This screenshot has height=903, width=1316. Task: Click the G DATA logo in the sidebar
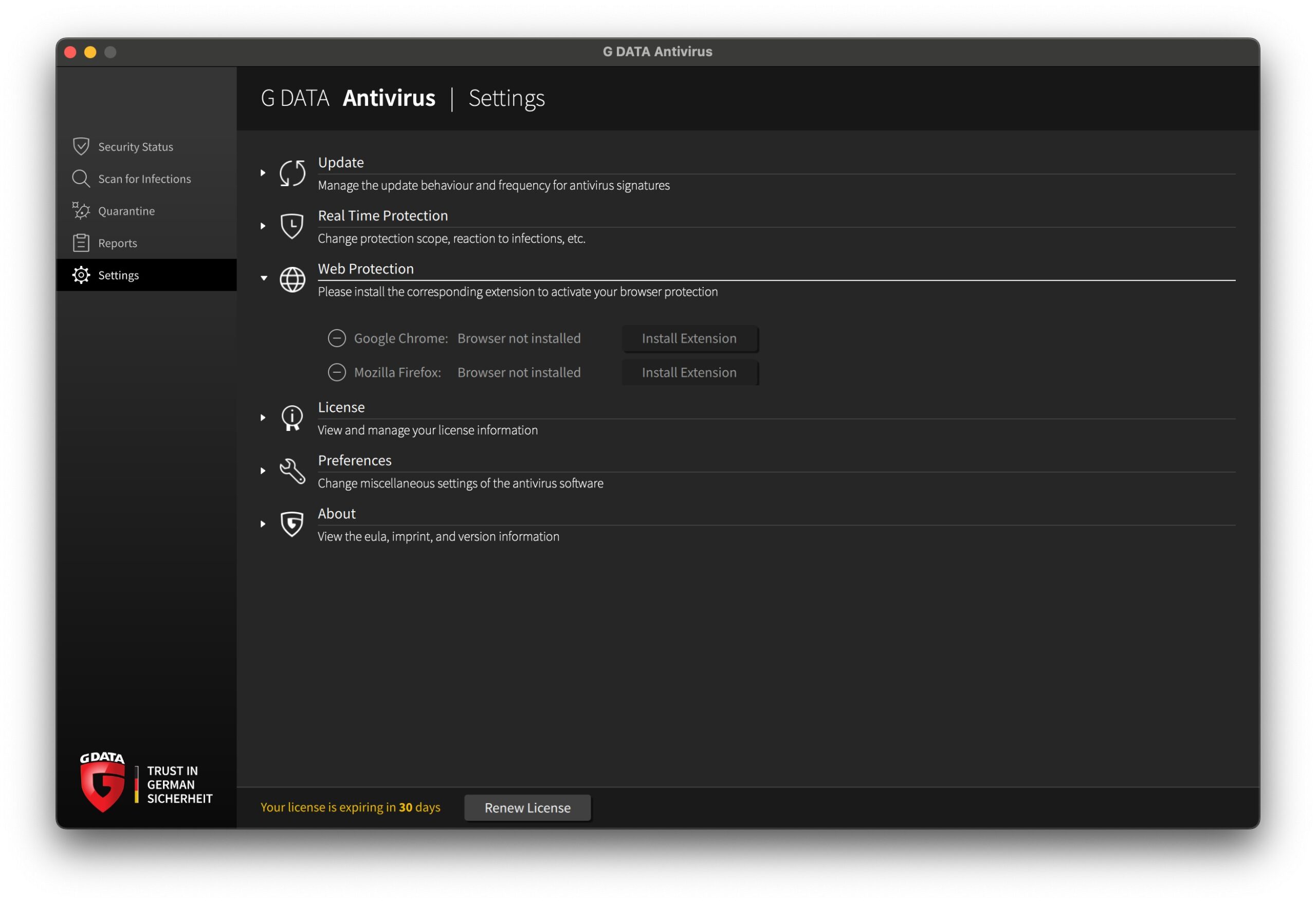point(102,782)
